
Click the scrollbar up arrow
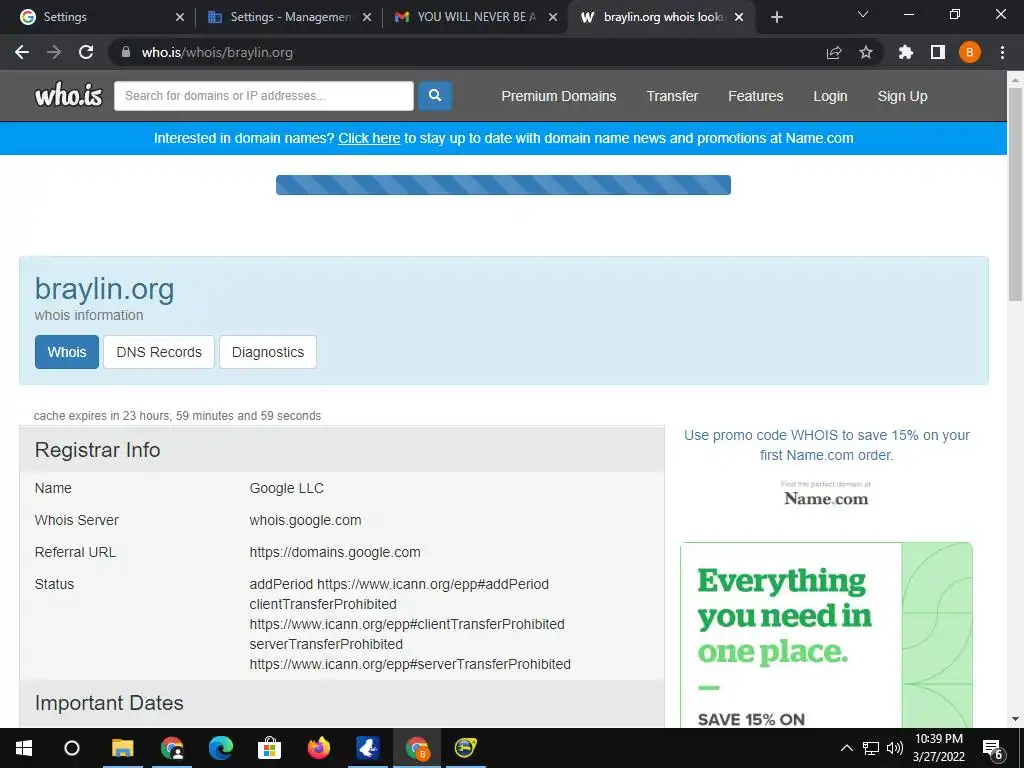[1015, 80]
